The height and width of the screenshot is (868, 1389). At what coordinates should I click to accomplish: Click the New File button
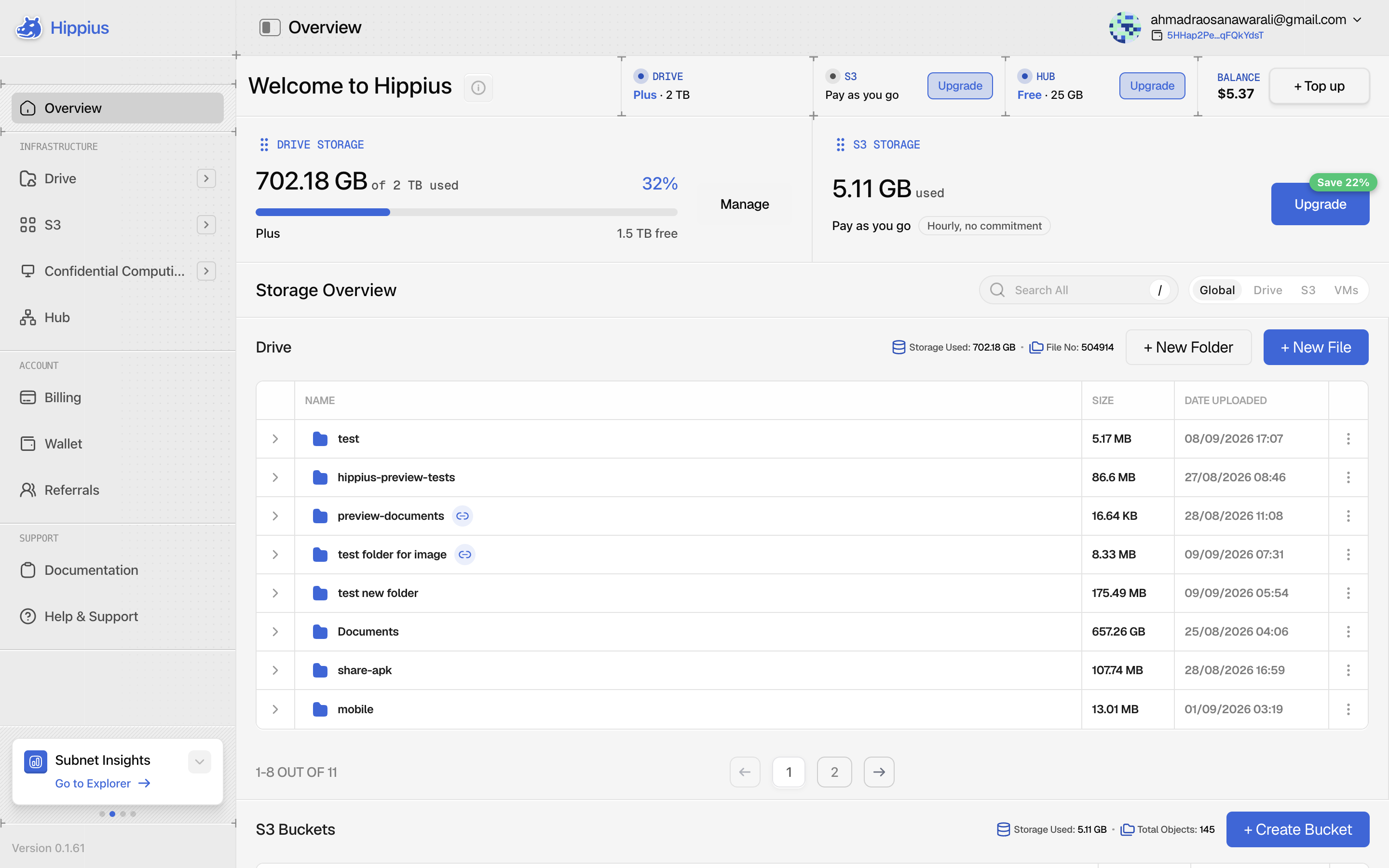point(1316,347)
